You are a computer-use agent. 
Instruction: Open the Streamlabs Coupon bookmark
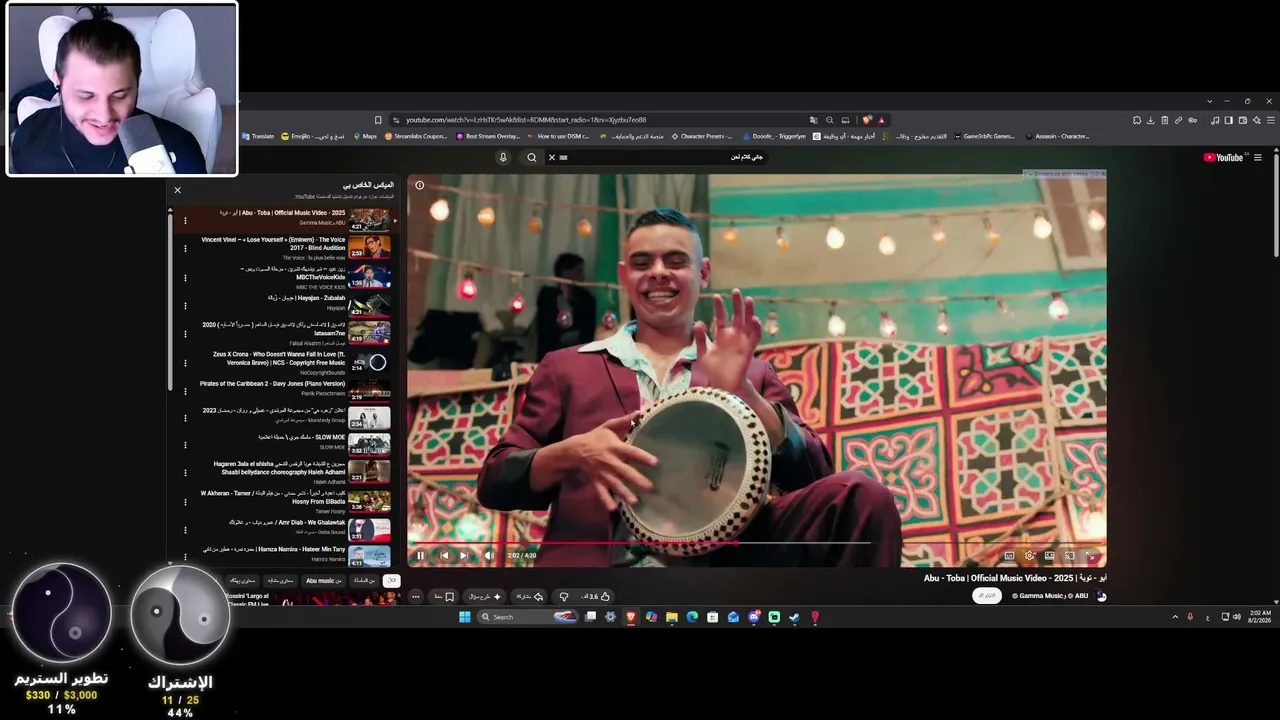click(x=417, y=136)
